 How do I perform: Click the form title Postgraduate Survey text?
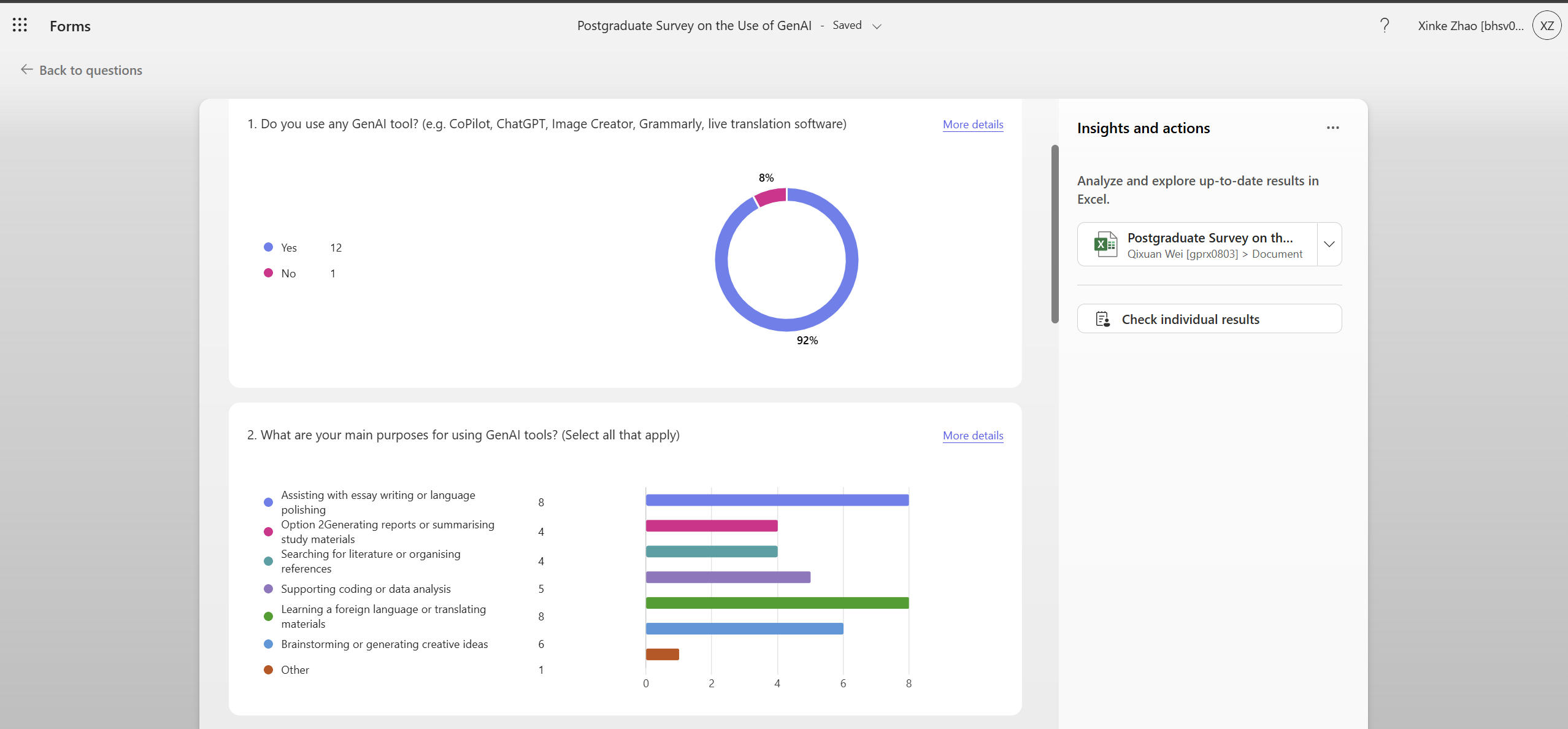coord(693,26)
